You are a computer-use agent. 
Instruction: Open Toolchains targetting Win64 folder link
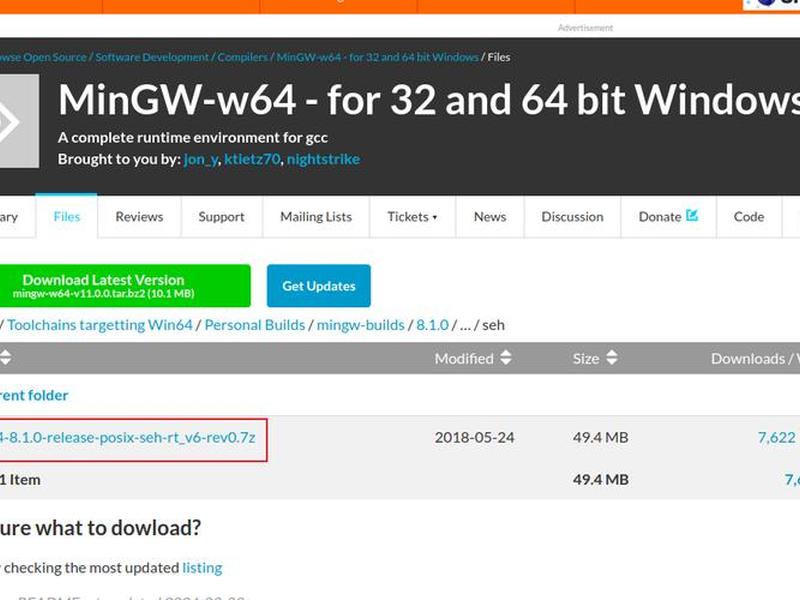pyautogui.click(x=100, y=325)
